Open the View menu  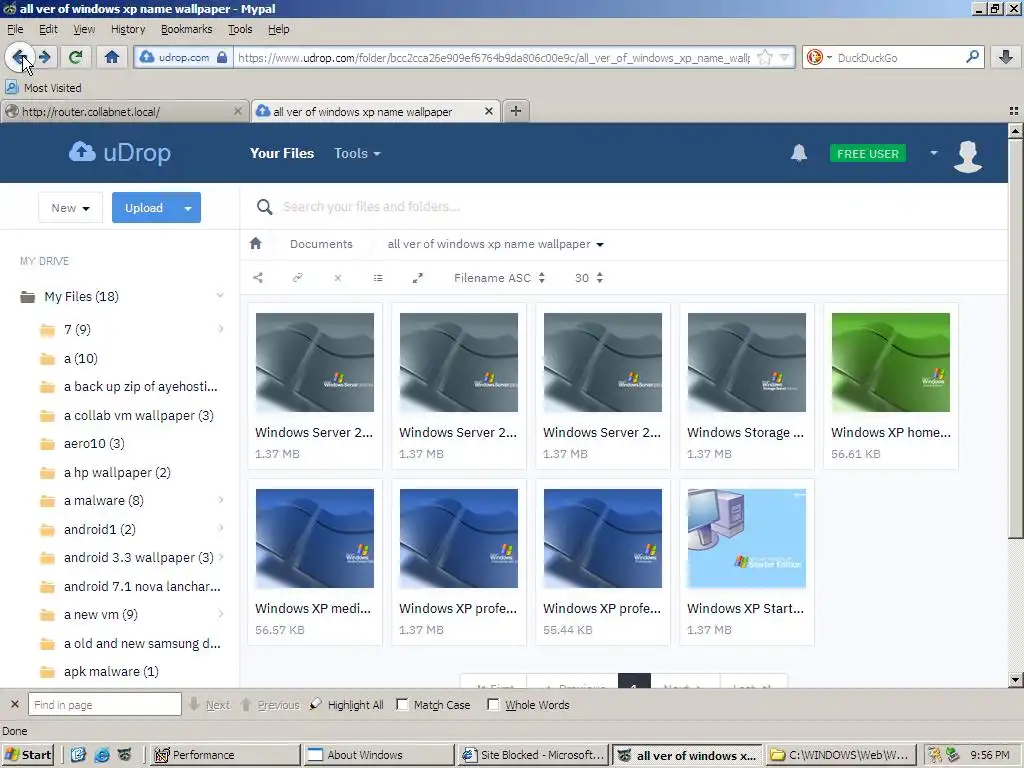84,29
